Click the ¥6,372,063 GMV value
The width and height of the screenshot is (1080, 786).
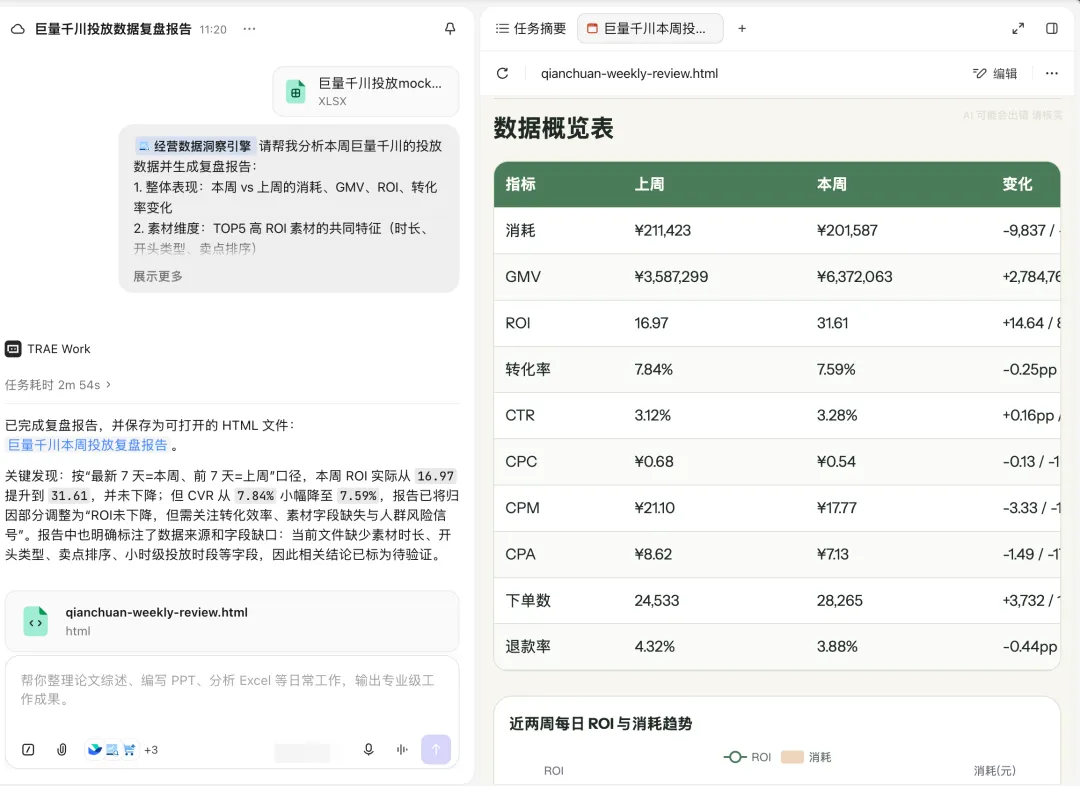point(854,276)
